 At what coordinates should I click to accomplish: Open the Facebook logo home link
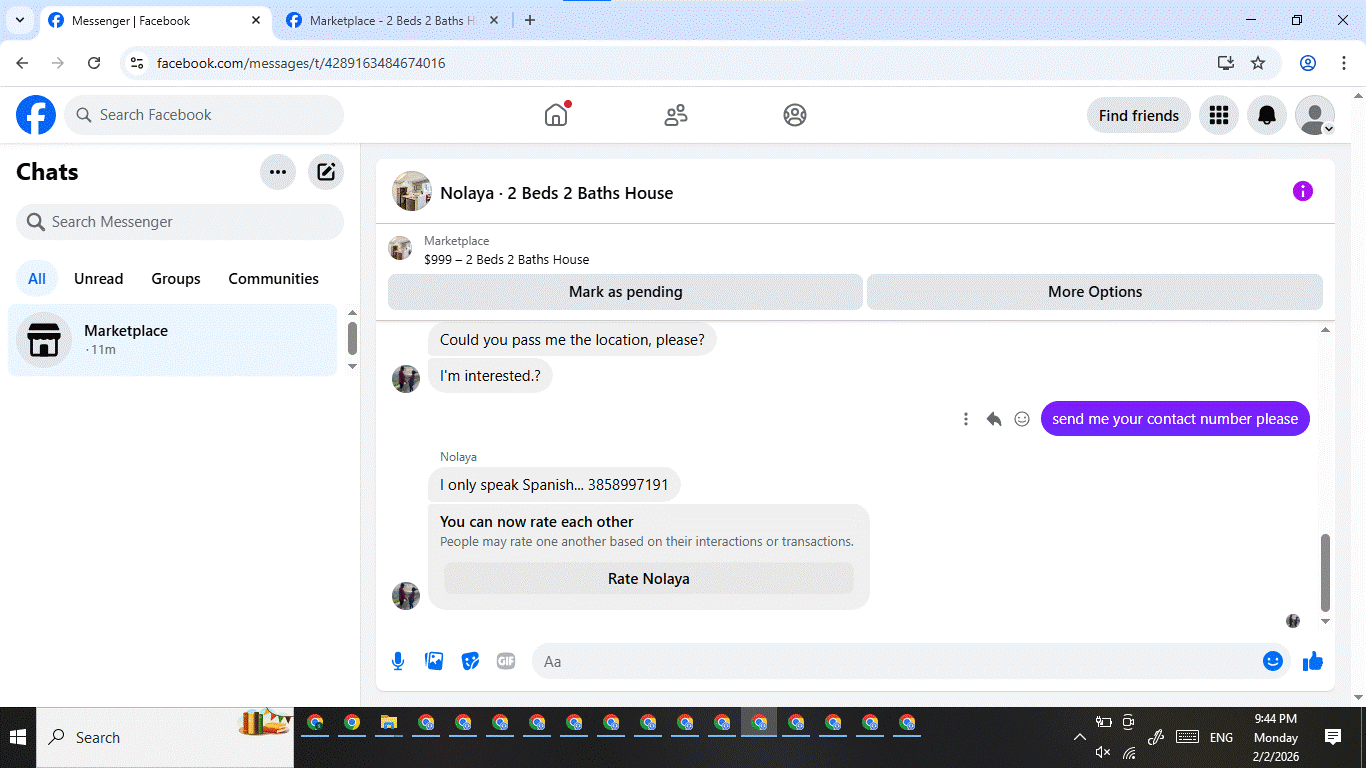click(x=36, y=115)
